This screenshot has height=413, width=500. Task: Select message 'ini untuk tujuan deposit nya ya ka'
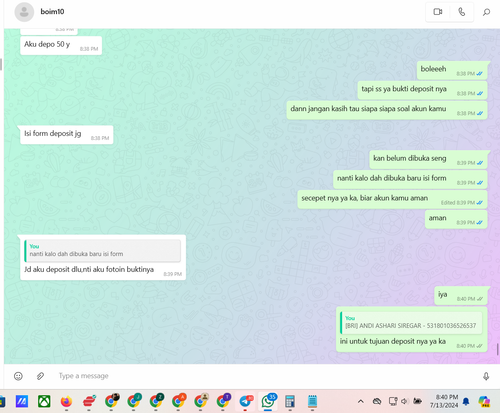(412, 330)
